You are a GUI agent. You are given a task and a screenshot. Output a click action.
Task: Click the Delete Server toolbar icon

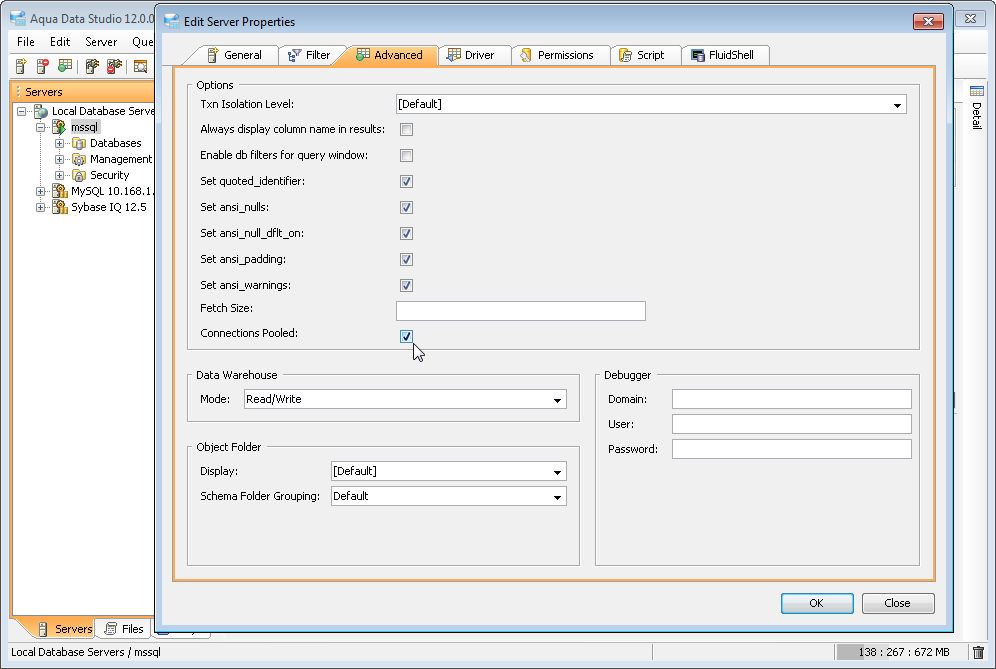pos(43,66)
